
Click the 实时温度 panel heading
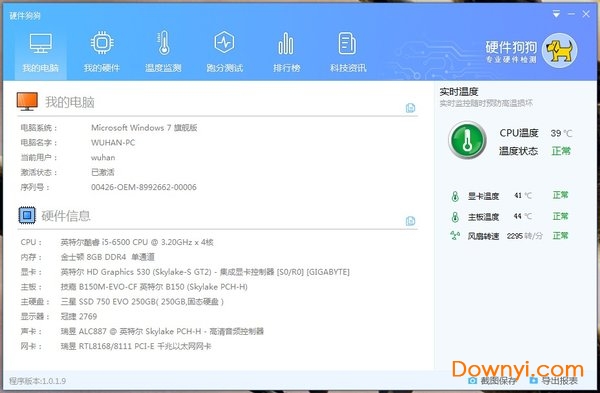(459, 92)
